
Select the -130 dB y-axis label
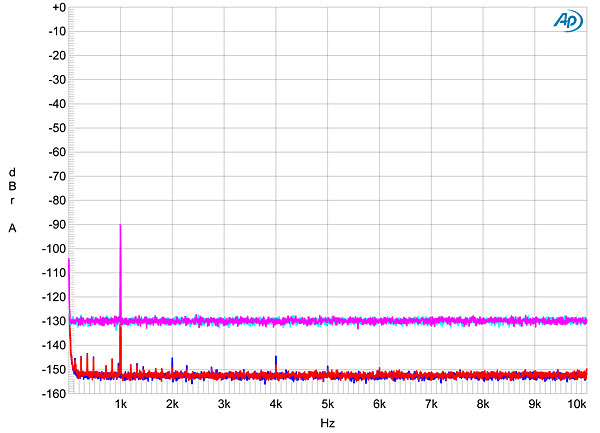(53, 322)
